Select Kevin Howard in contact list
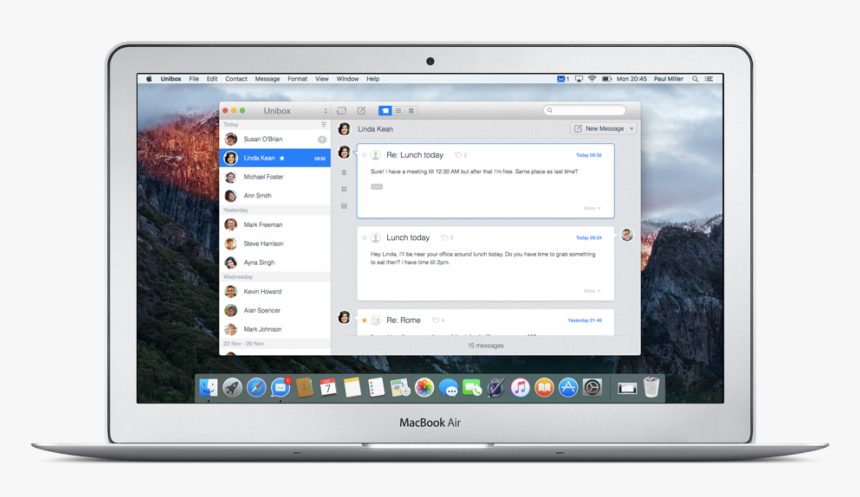Viewport: 860px width, 497px height. pyautogui.click(x=275, y=291)
